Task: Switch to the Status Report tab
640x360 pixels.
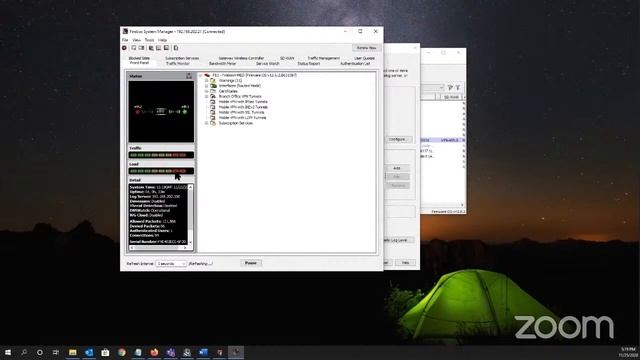Action: [309, 63]
